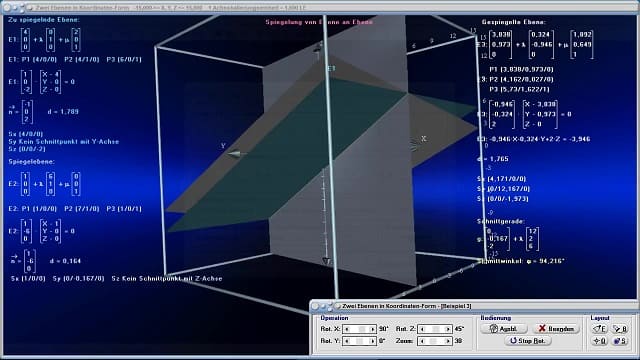Increase Zoom with right arrow
This screenshot has width=640, height=360.
(448, 341)
